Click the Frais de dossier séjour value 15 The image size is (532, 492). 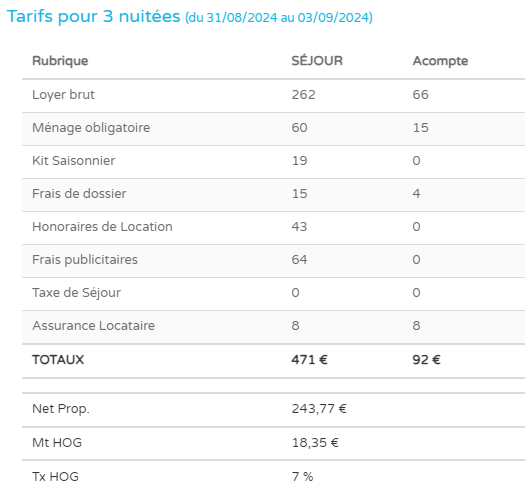[x=299, y=193]
